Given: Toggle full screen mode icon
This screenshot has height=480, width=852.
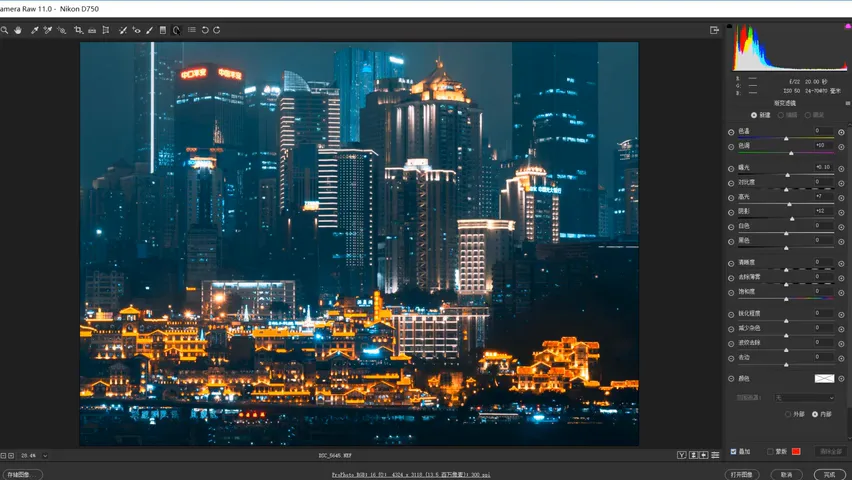Looking at the screenshot, I should 715,30.
